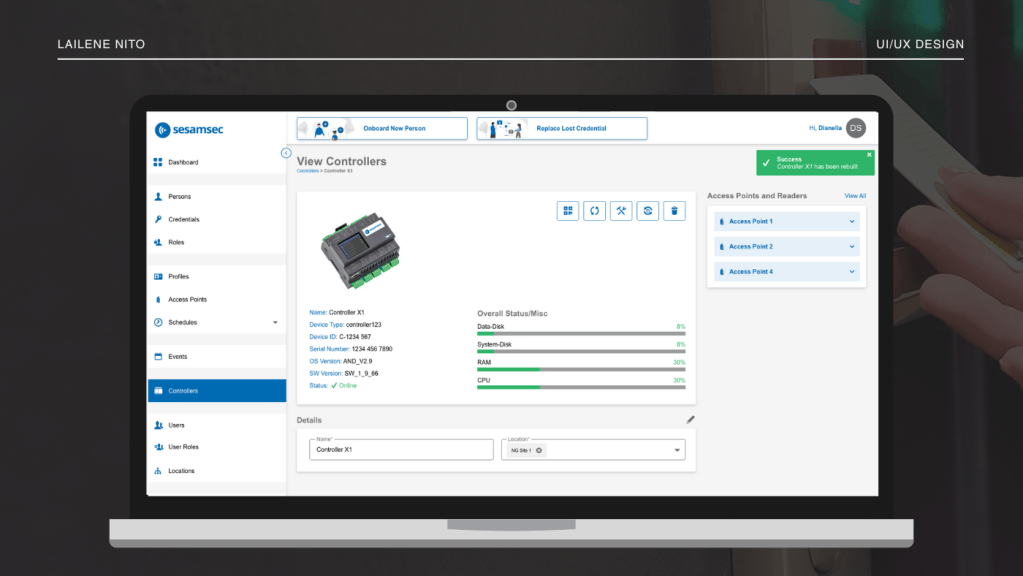Click the View All link

pos(855,196)
